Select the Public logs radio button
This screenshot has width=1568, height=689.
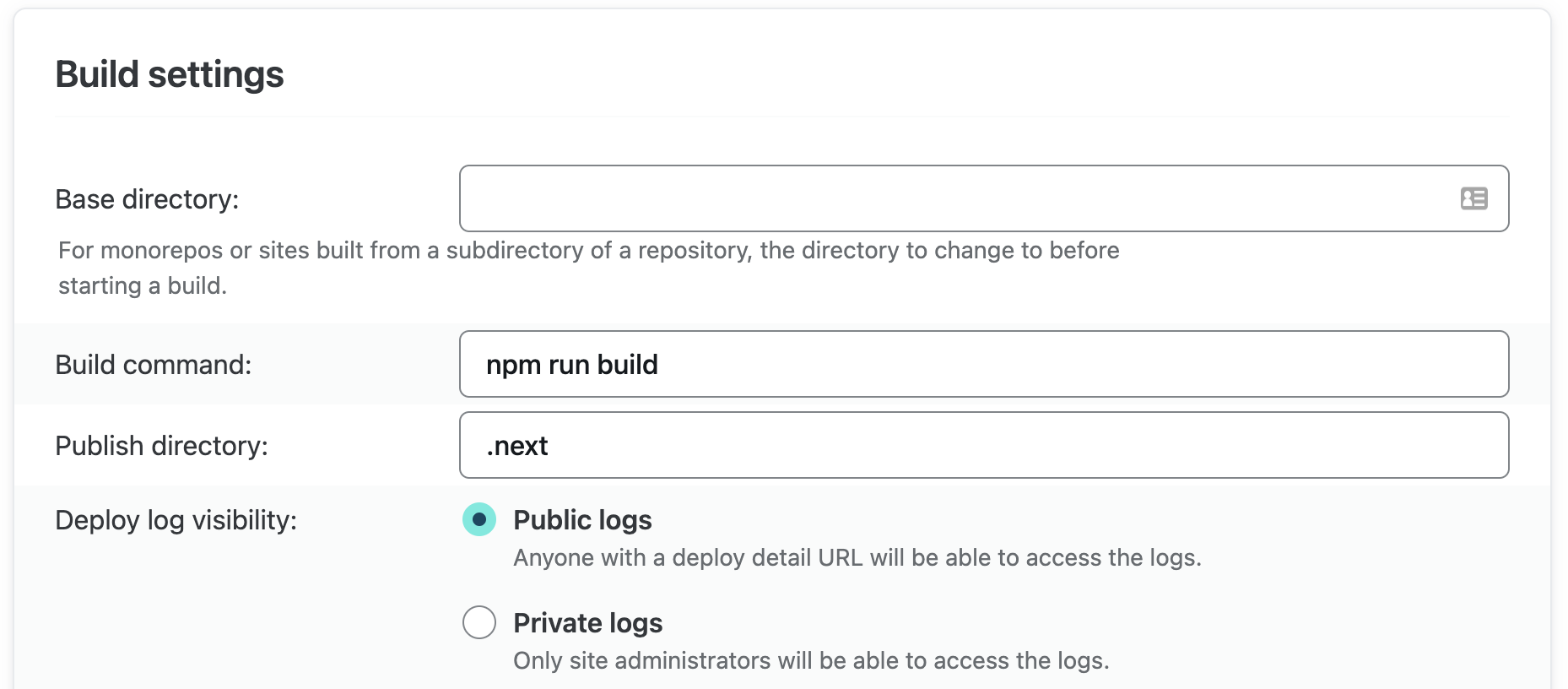point(479,519)
